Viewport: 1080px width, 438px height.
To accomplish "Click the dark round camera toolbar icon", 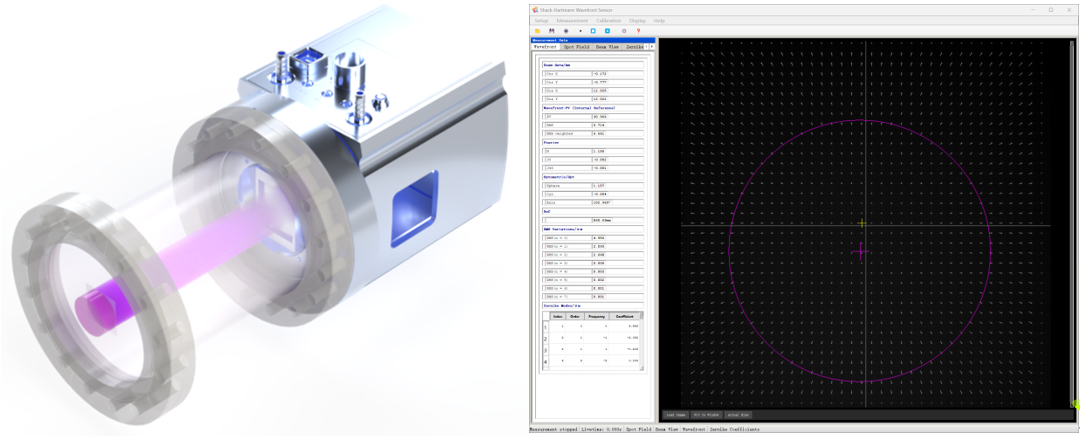I will (x=566, y=31).
